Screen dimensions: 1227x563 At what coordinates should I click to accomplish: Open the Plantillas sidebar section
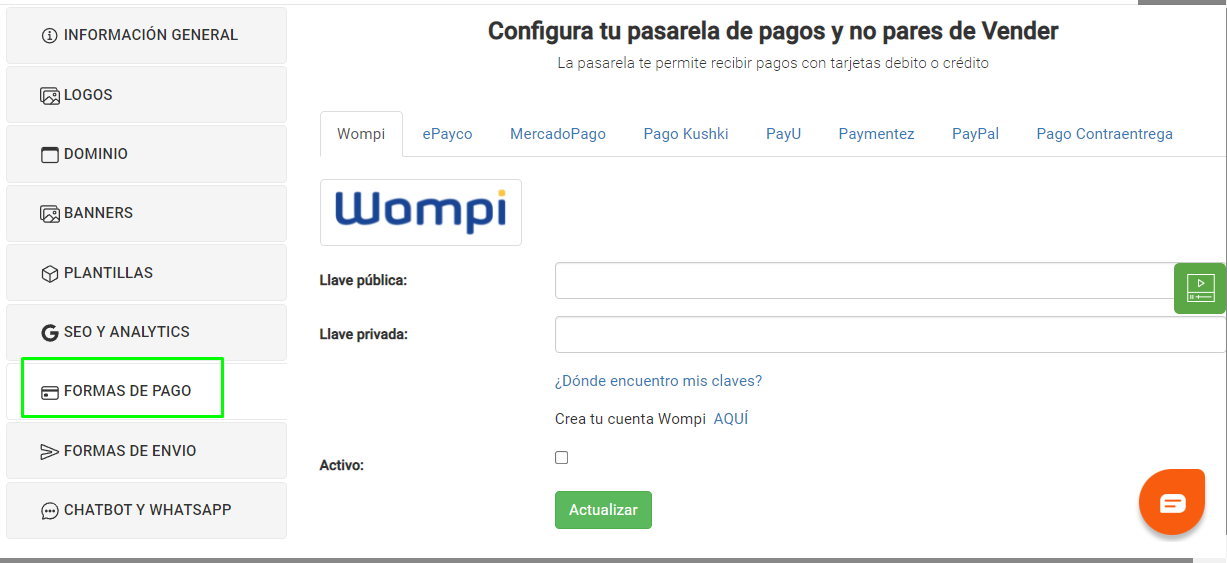(x=146, y=273)
